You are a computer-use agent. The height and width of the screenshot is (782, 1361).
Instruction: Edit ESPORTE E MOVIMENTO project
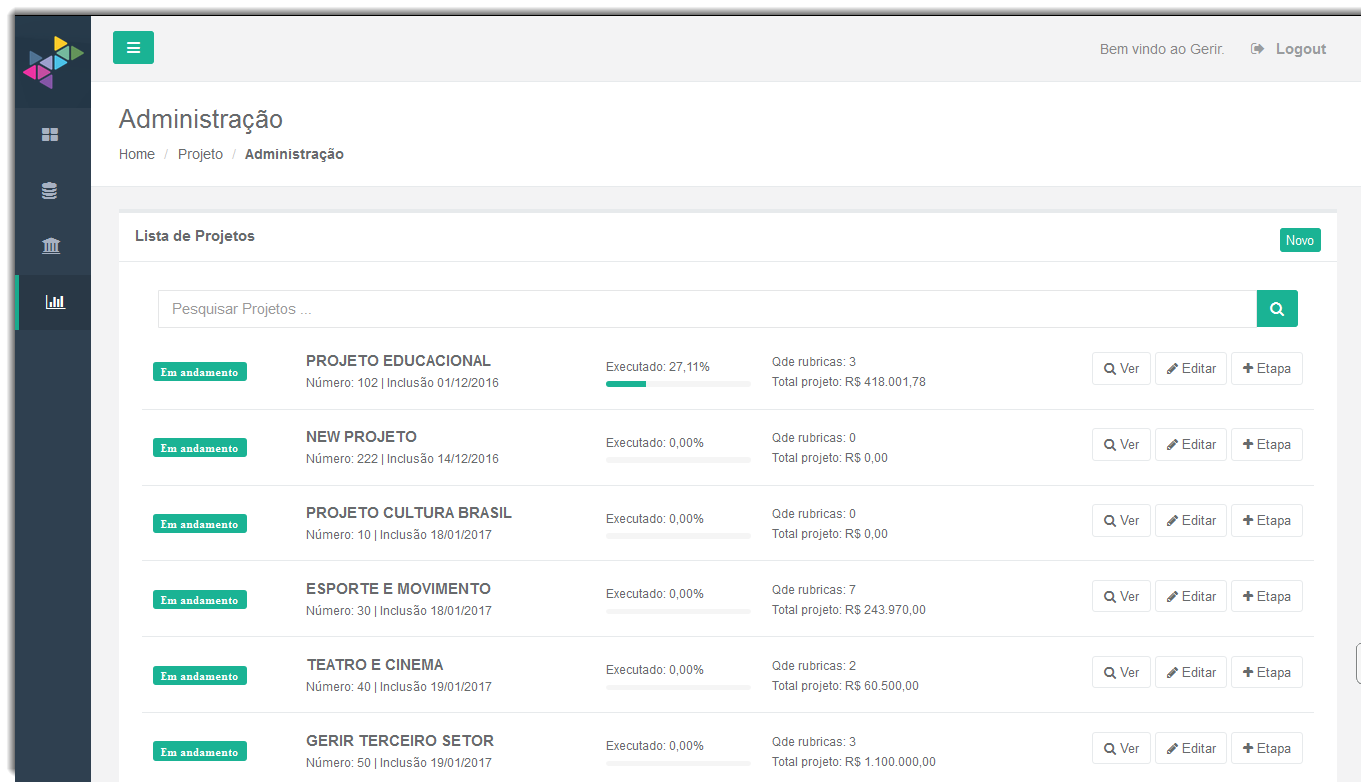[x=1191, y=596]
